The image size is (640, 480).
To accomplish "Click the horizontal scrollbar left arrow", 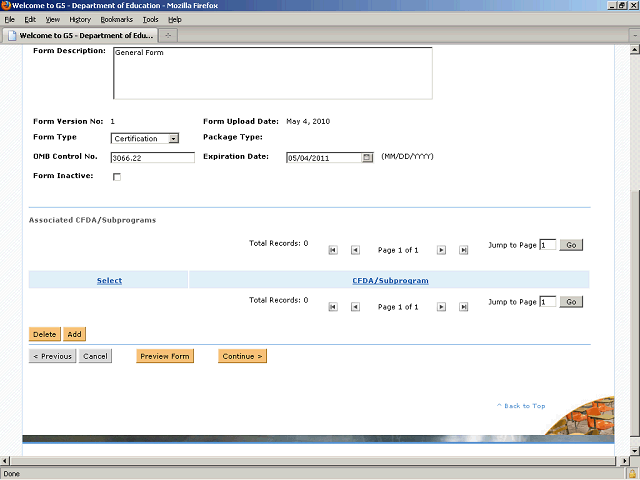I will tap(4, 461).
